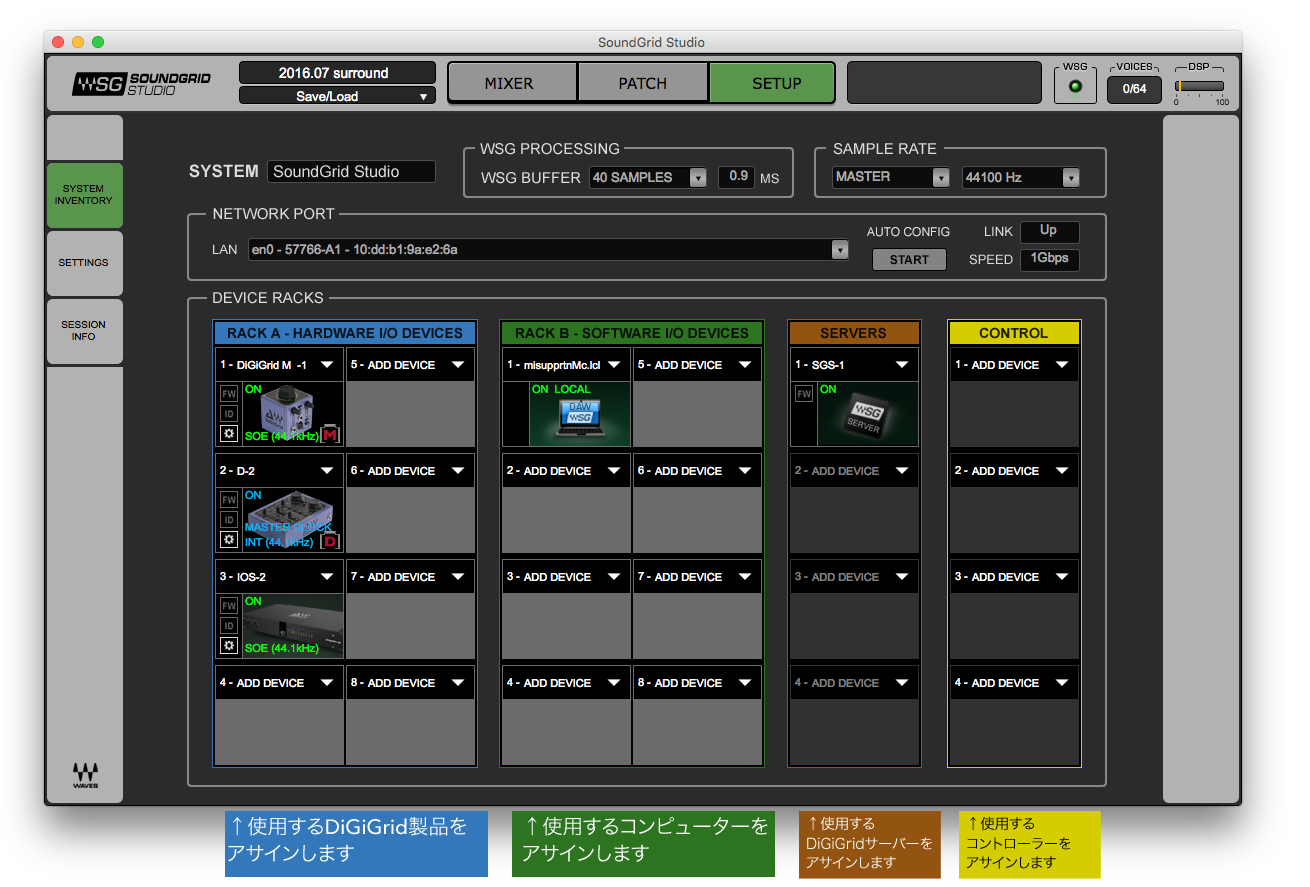Open Rack A slot 1 DiGiGrid M menu

pos(279,365)
